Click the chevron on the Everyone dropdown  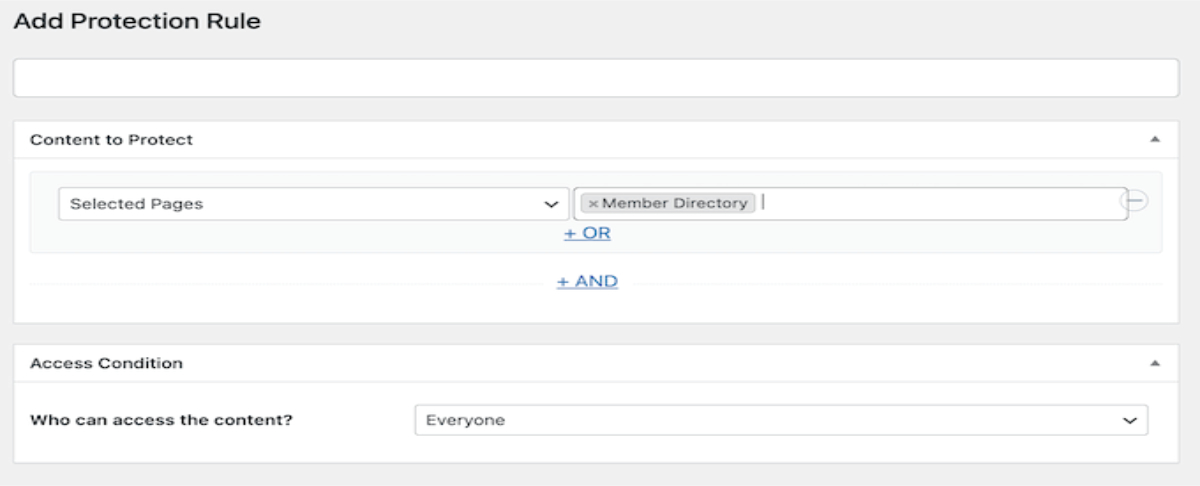click(1130, 421)
